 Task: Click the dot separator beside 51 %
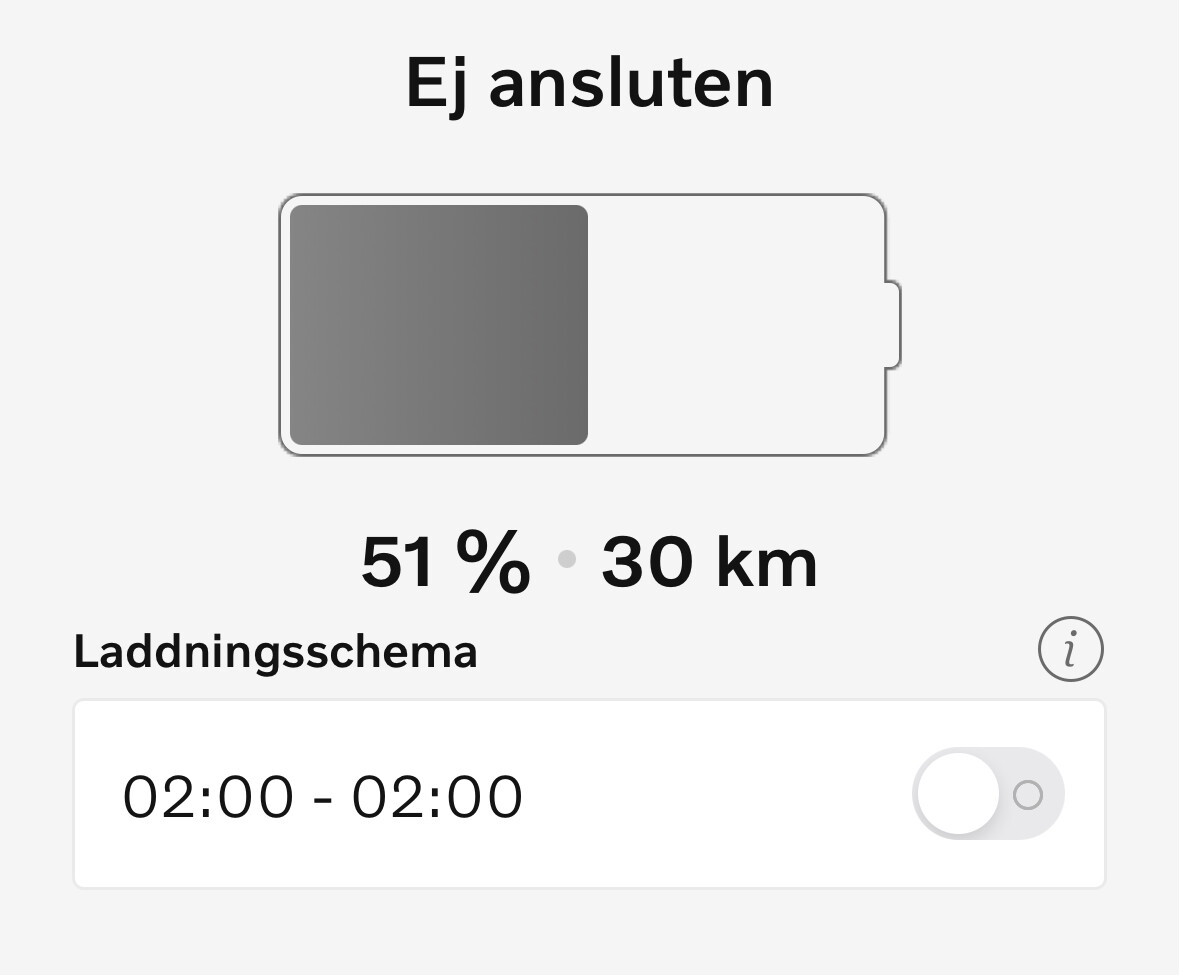(x=567, y=560)
